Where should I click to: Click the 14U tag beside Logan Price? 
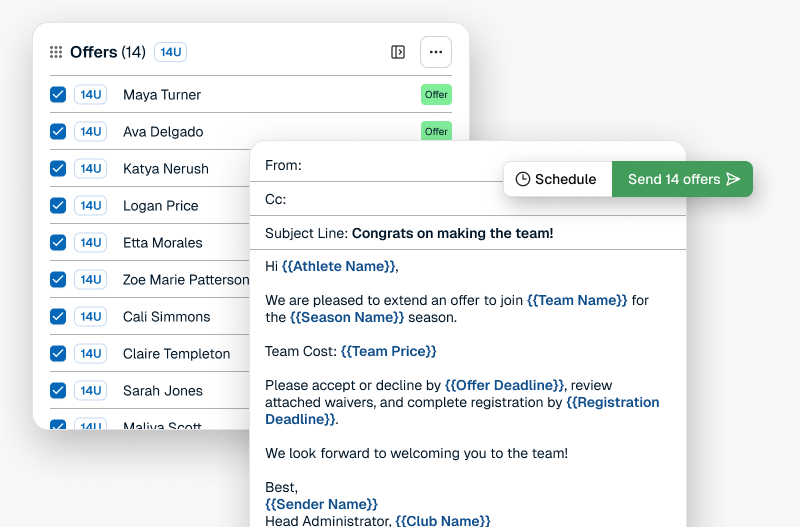click(x=91, y=206)
